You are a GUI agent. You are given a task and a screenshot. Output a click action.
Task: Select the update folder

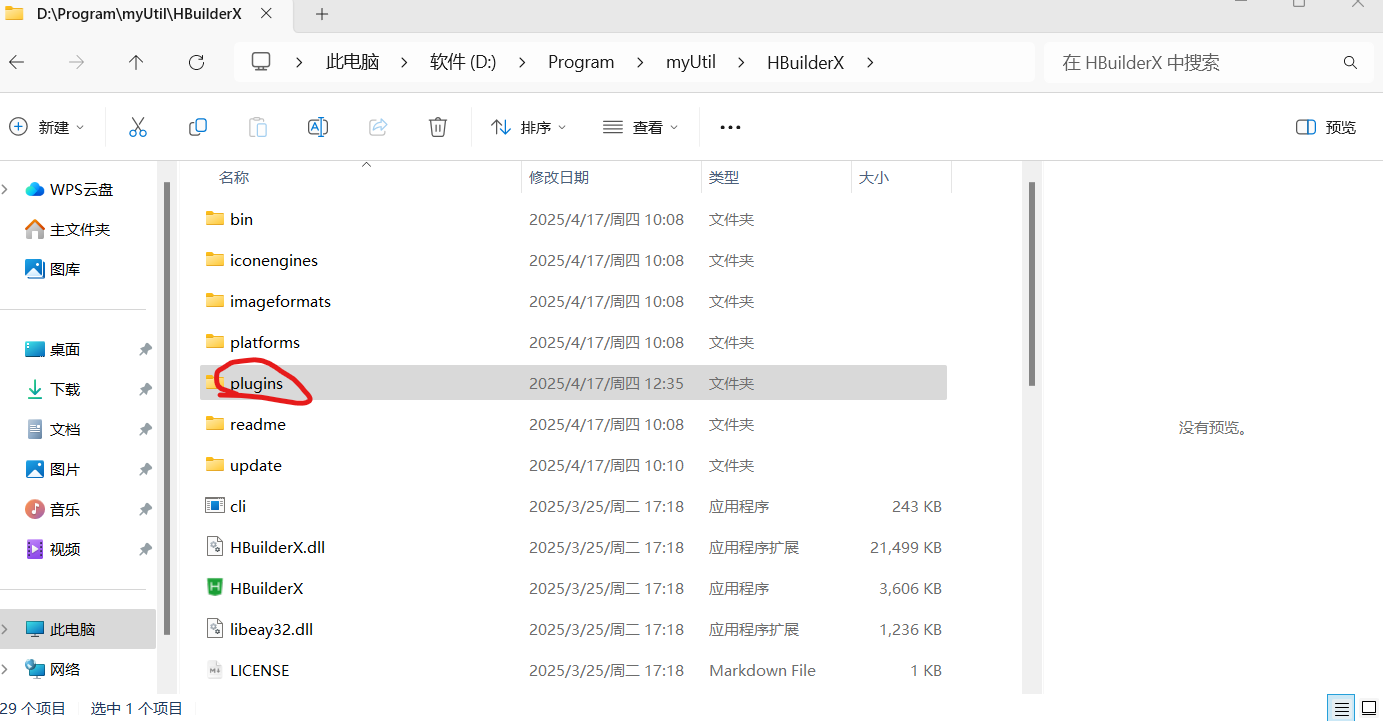click(573, 465)
